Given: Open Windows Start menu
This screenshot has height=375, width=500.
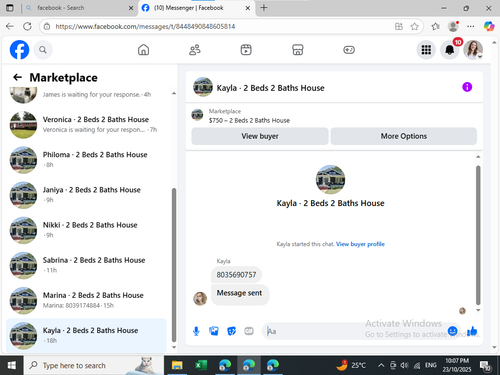Looking at the screenshot, I should (x=11, y=366).
